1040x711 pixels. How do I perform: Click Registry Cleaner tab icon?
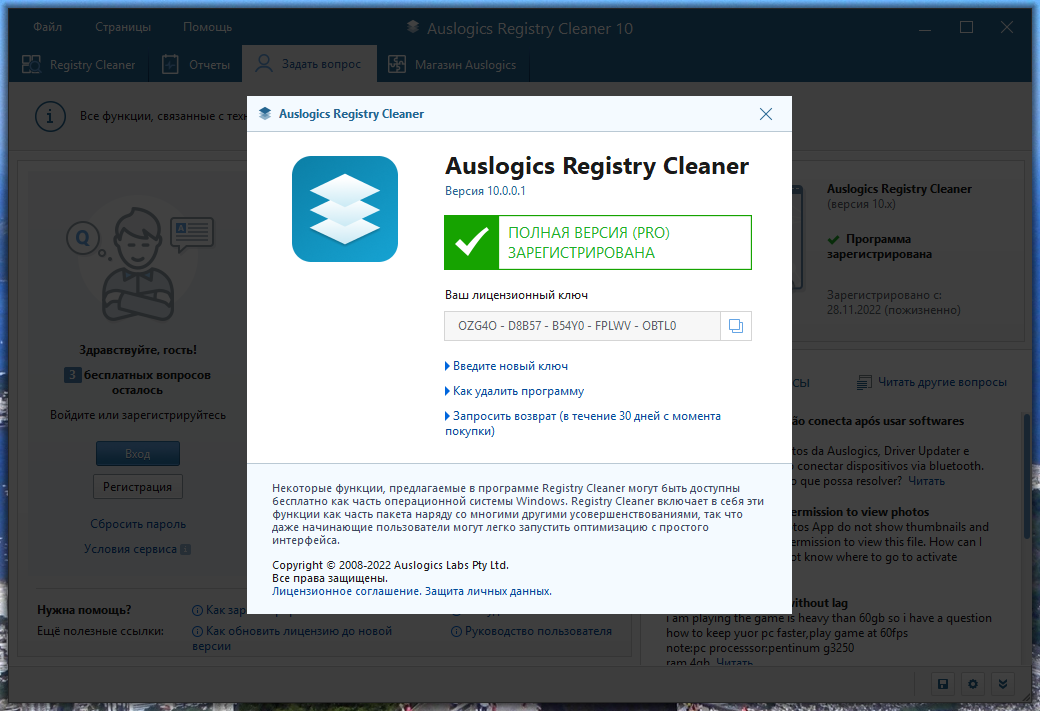(x=31, y=64)
